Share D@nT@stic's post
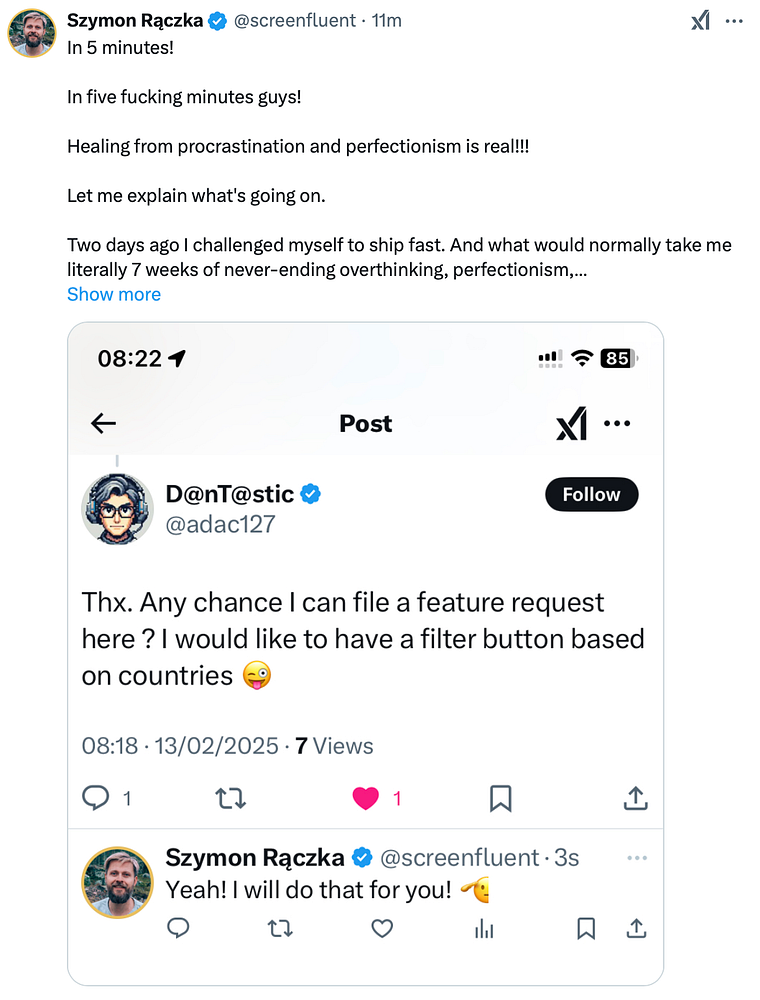This screenshot has width=760, height=1000. click(635, 797)
